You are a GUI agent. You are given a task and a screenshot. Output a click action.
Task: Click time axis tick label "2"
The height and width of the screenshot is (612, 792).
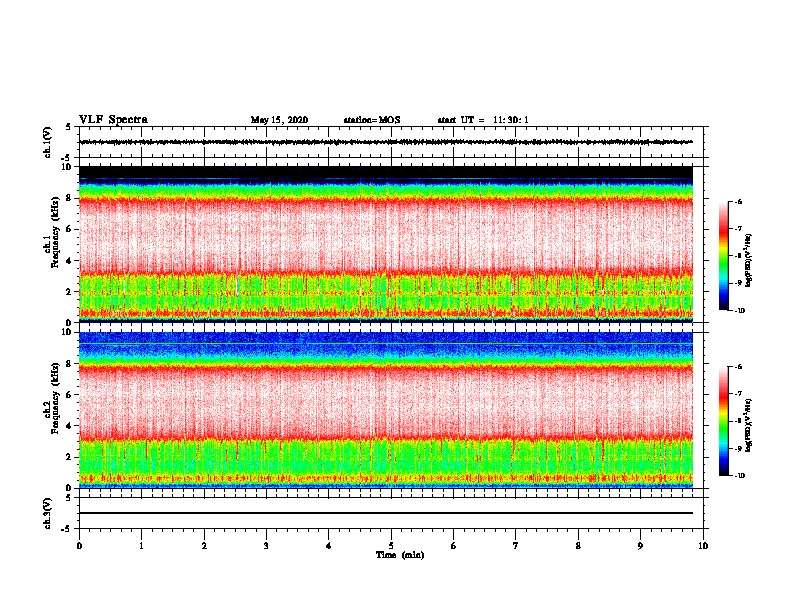tap(204, 545)
